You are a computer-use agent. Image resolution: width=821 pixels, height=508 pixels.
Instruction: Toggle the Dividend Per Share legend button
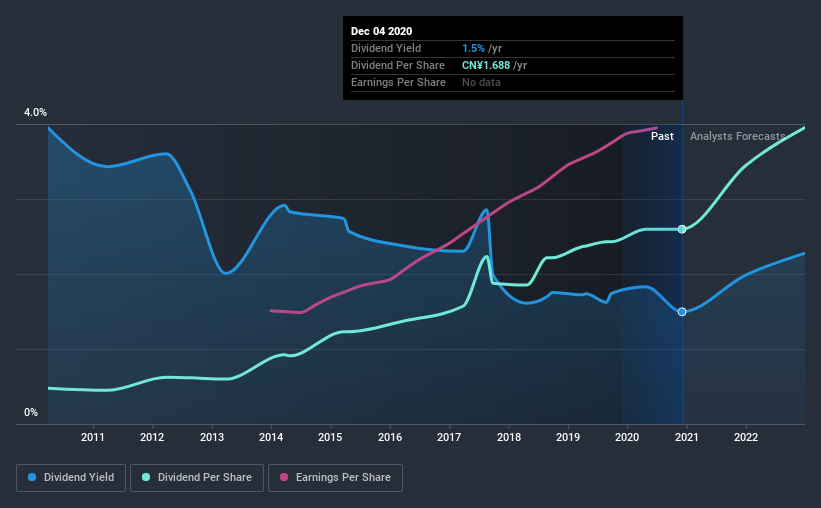tap(197, 478)
